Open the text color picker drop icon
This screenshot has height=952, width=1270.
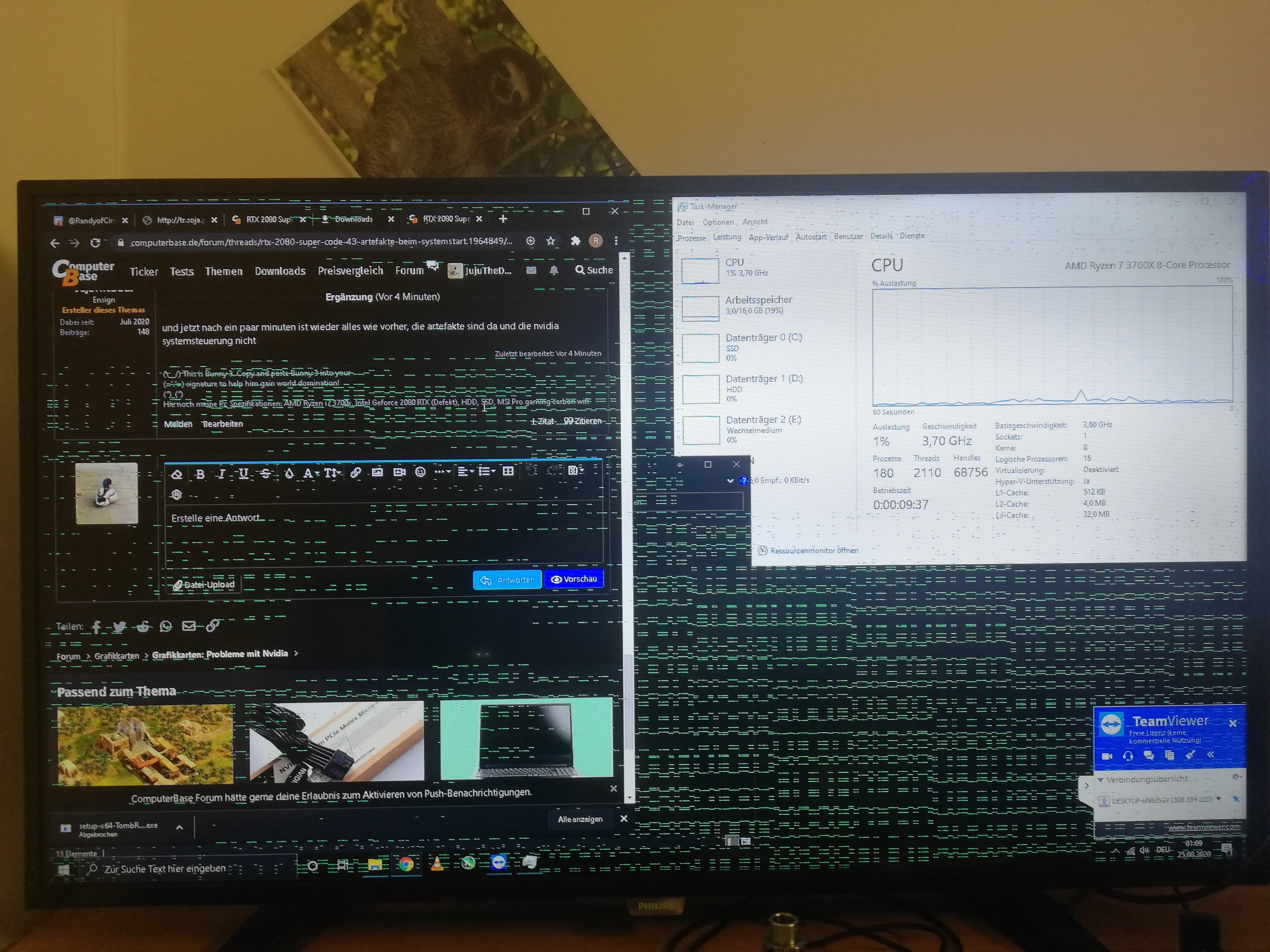289,473
